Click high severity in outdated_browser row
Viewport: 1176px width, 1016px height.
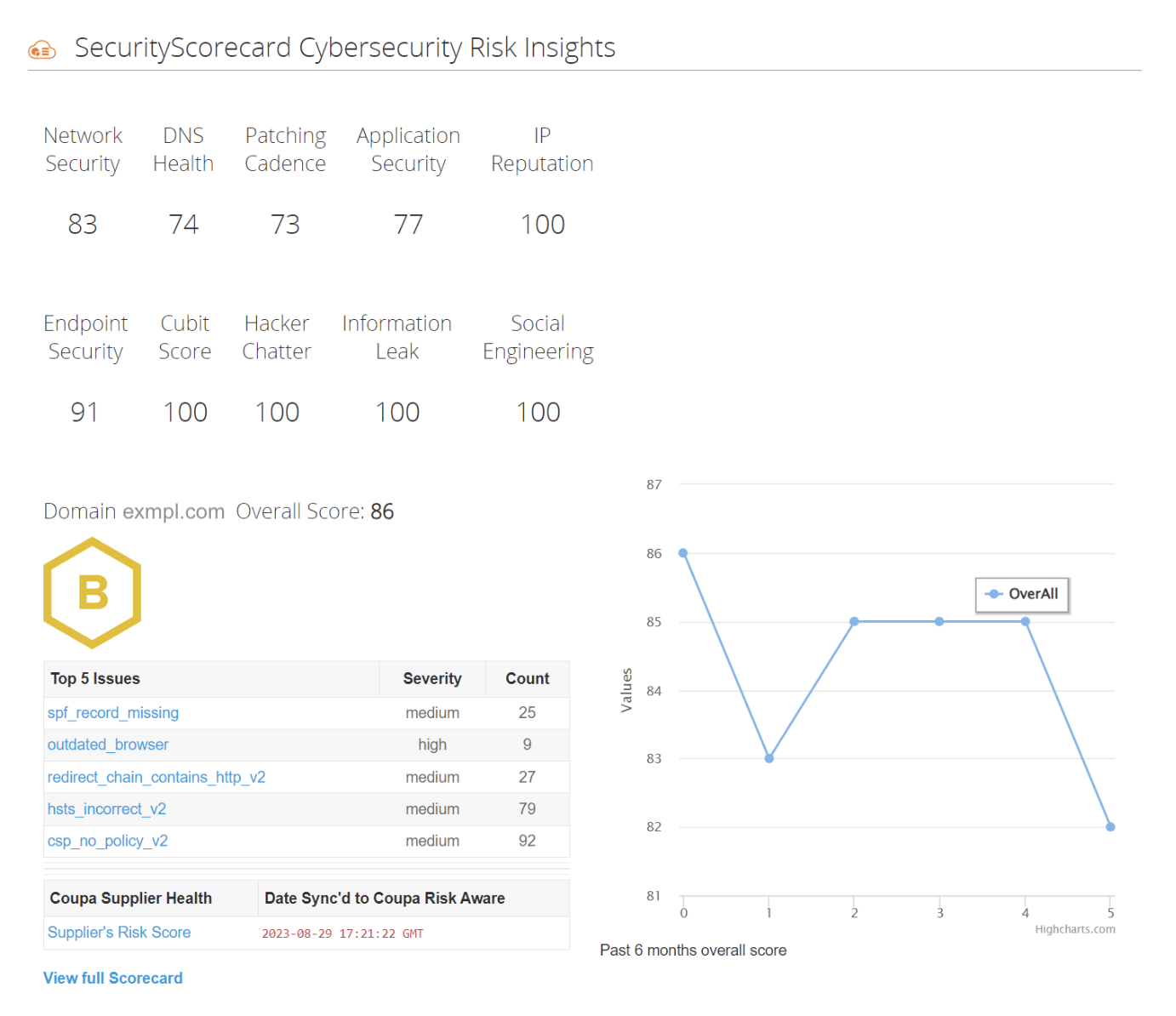(x=432, y=745)
